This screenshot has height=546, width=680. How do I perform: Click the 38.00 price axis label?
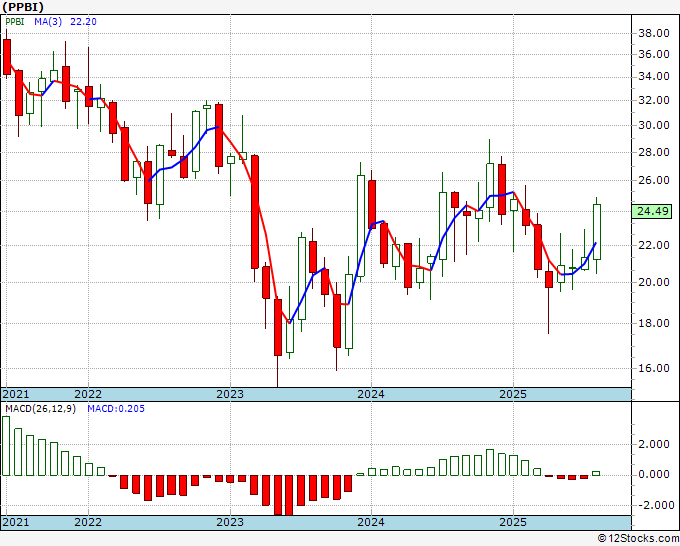click(654, 33)
